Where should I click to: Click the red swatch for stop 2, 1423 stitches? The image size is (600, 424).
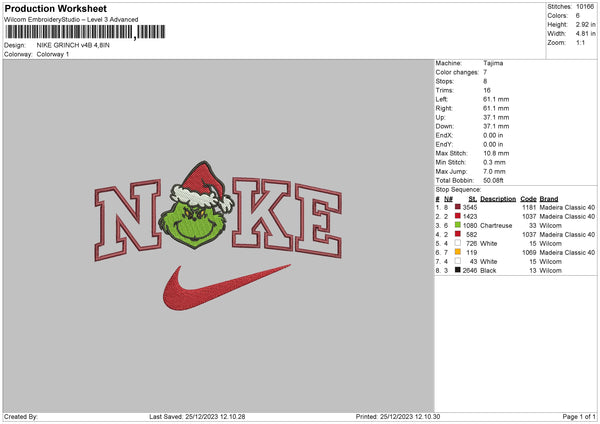pos(457,216)
